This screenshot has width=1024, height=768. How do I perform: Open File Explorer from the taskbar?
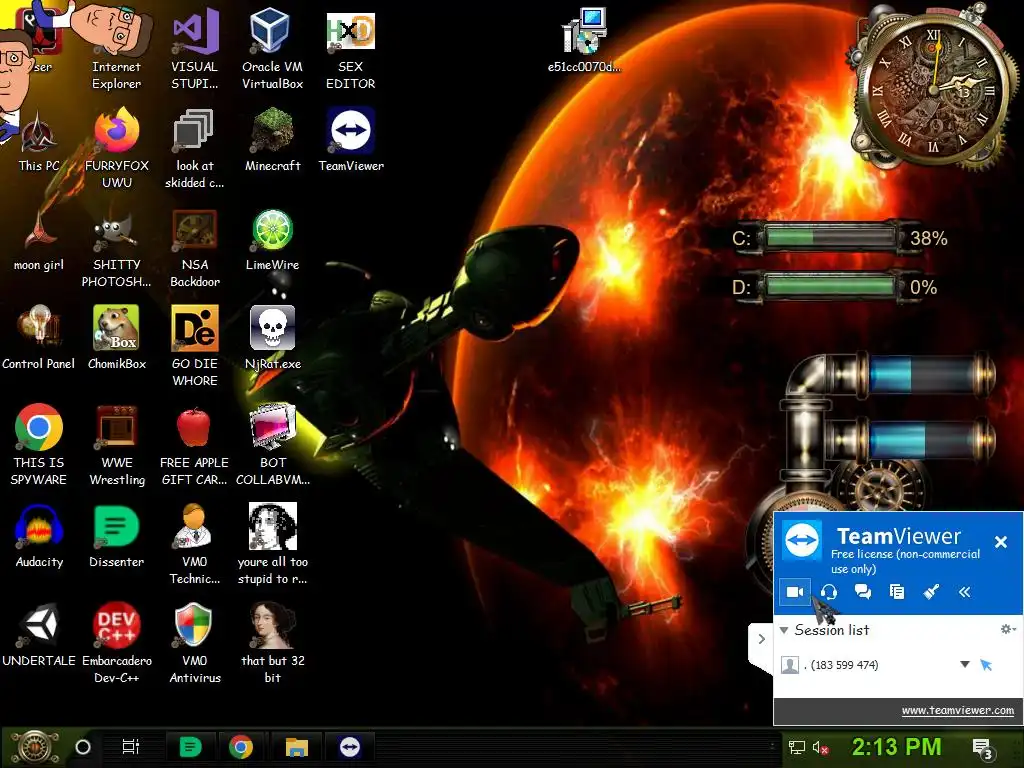click(x=296, y=746)
